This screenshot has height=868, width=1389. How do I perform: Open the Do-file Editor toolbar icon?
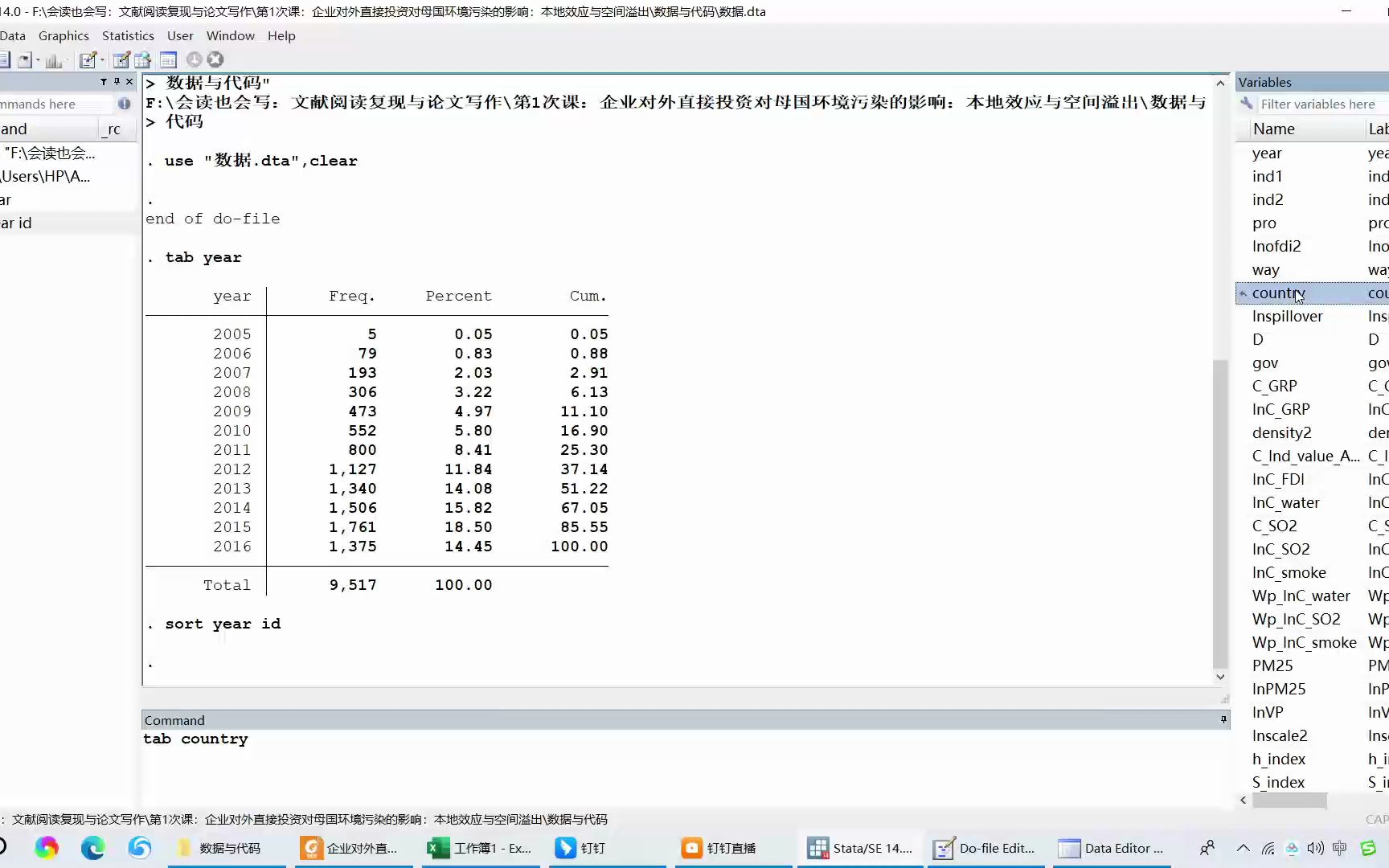(88, 59)
